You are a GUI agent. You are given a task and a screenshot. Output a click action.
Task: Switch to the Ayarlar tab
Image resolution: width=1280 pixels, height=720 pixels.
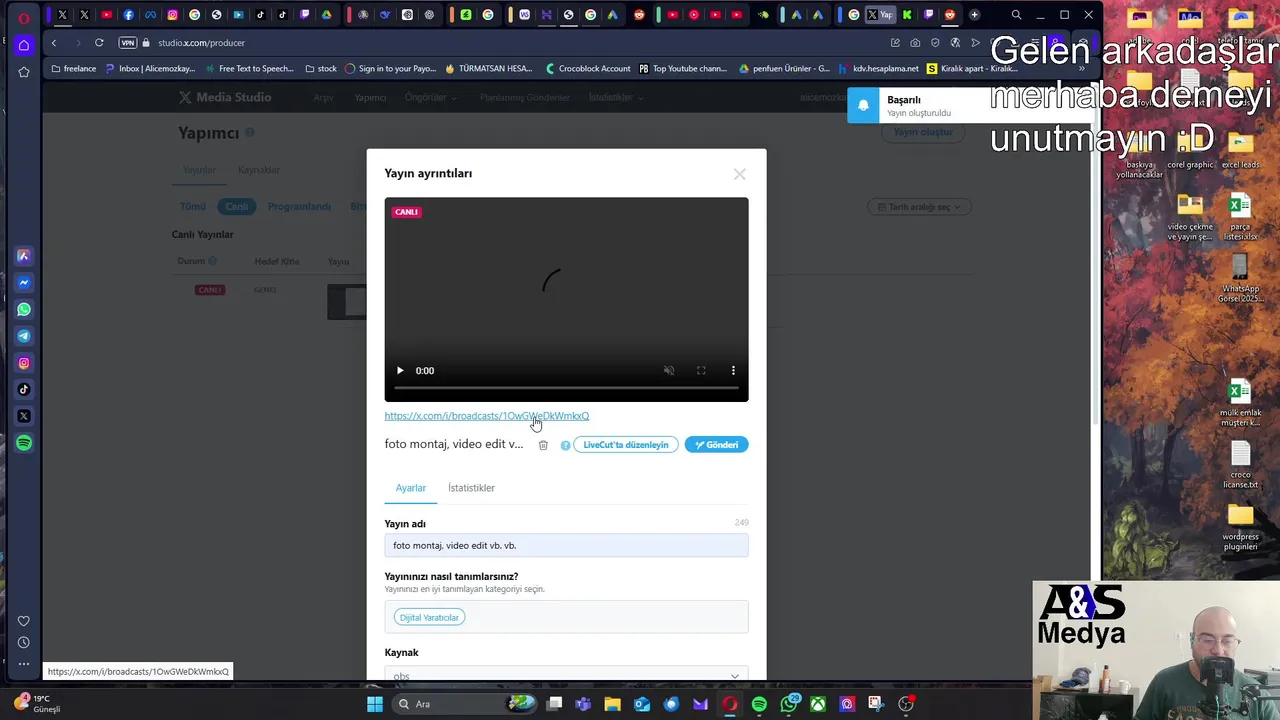tap(411, 488)
